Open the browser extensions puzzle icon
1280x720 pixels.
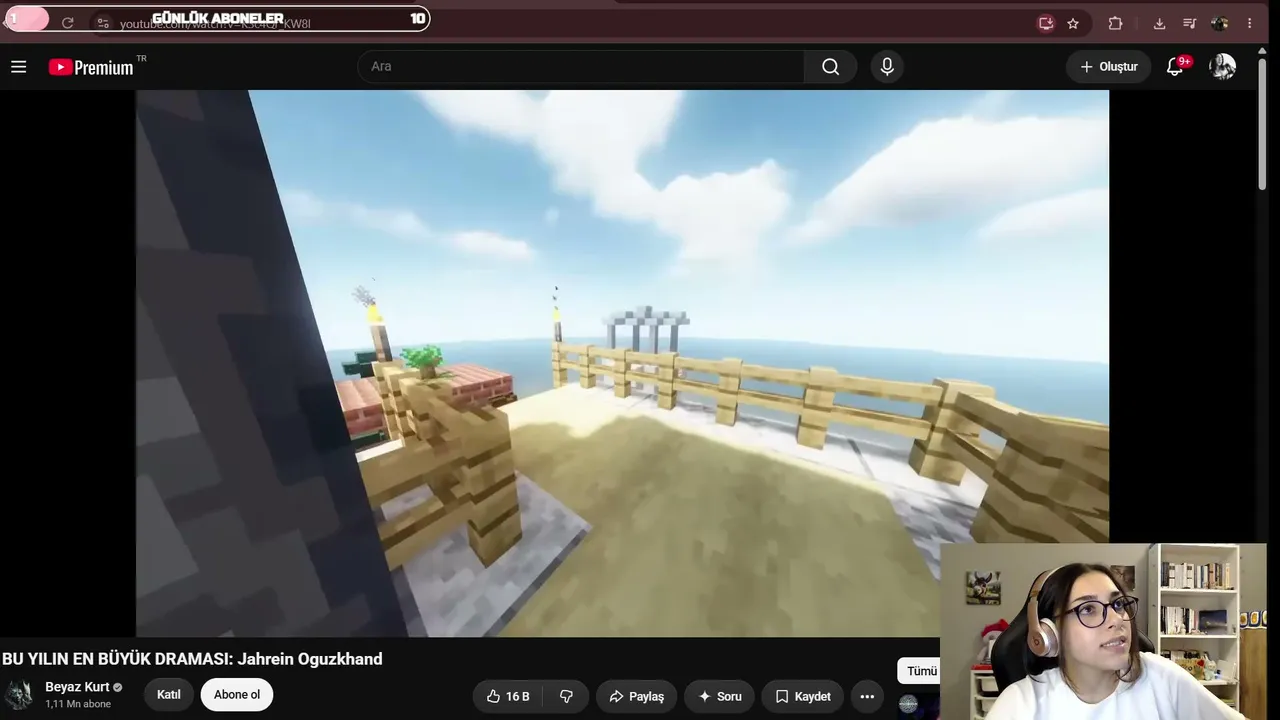pos(1115,23)
